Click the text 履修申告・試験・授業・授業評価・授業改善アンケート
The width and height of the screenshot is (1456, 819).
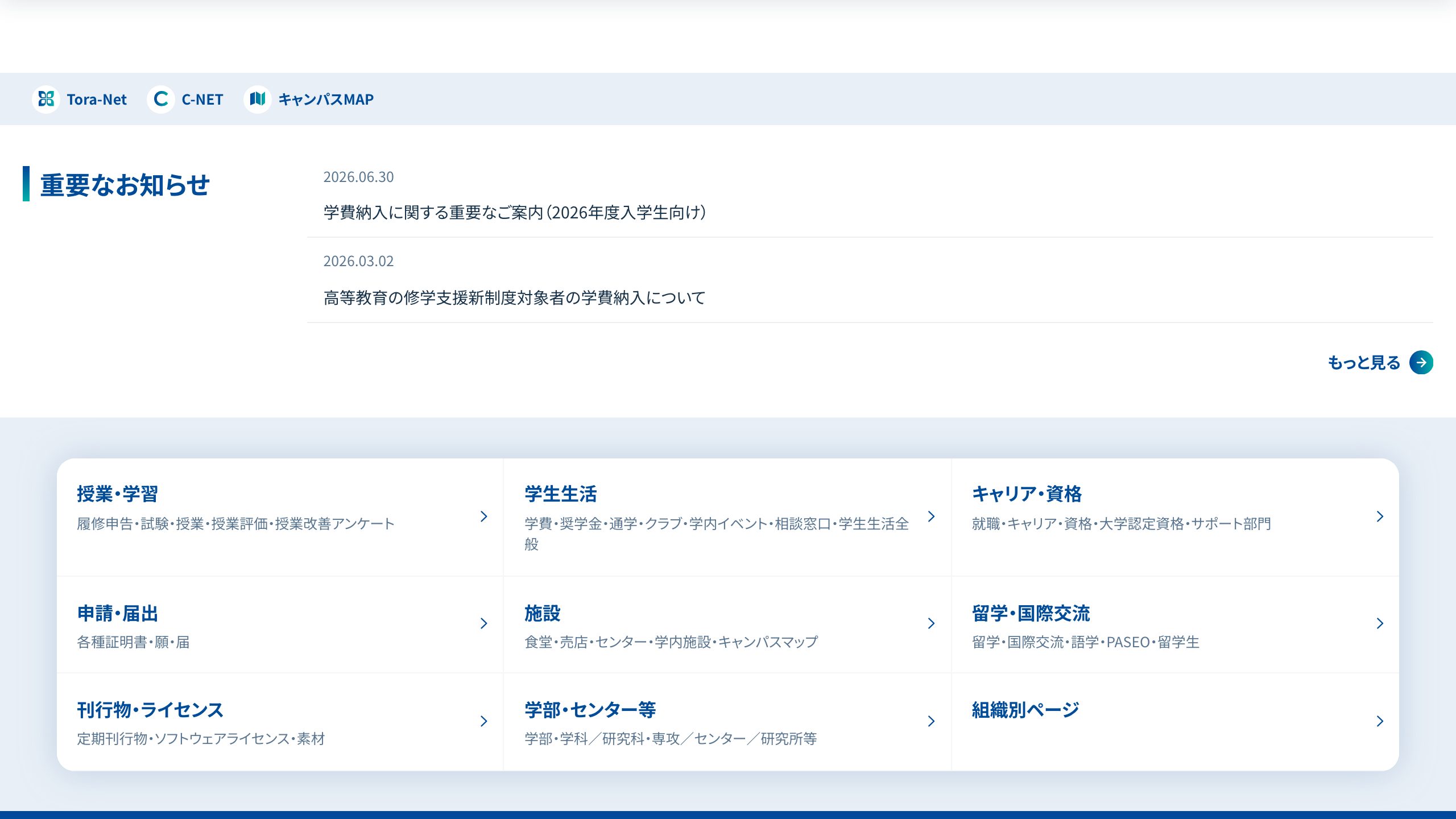[235, 523]
